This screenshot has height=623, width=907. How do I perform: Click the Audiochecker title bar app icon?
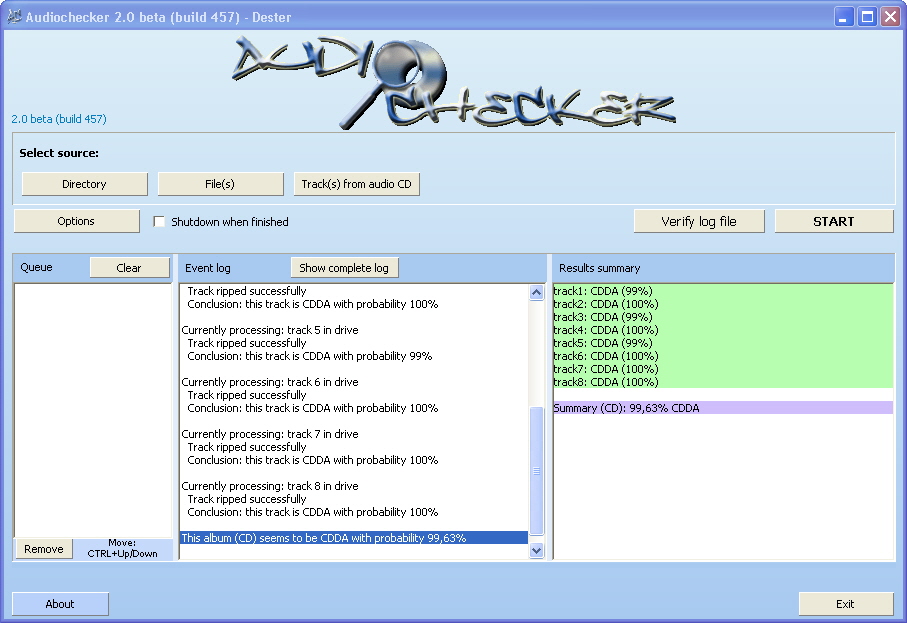[x=14, y=17]
